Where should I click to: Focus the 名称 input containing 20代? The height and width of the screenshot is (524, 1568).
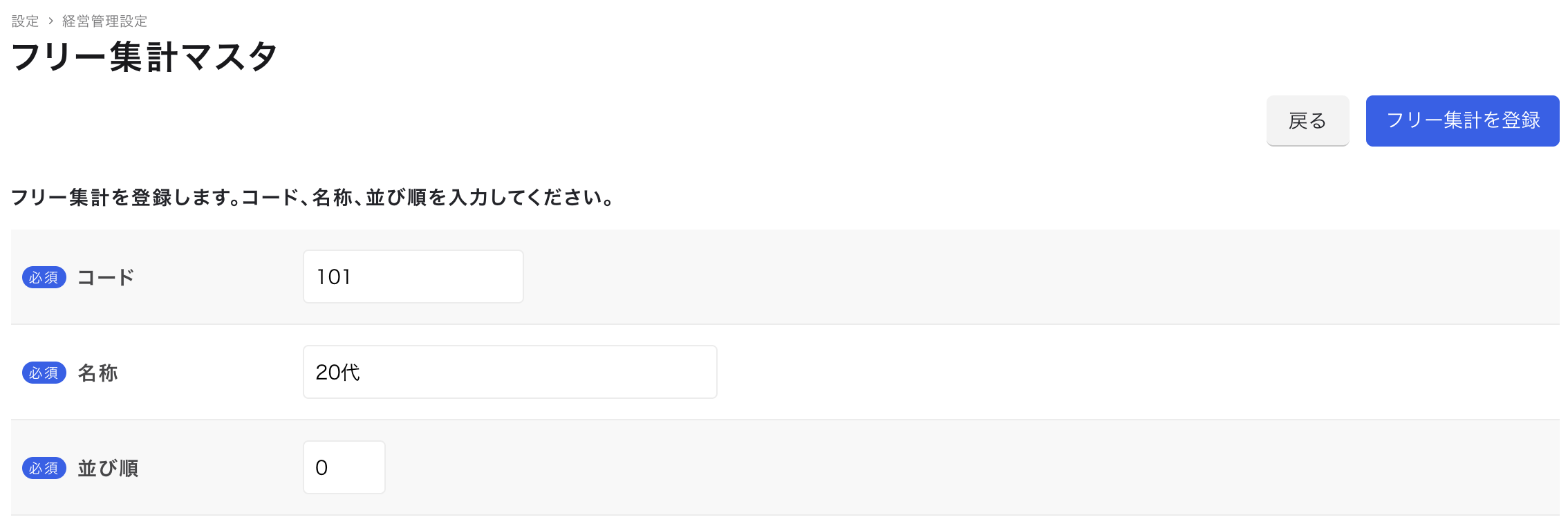pyautogui.click(x=510, y=372)
